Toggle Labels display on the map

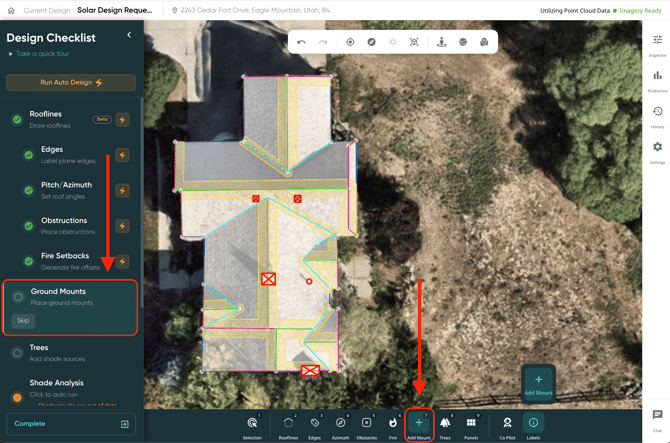533,426
